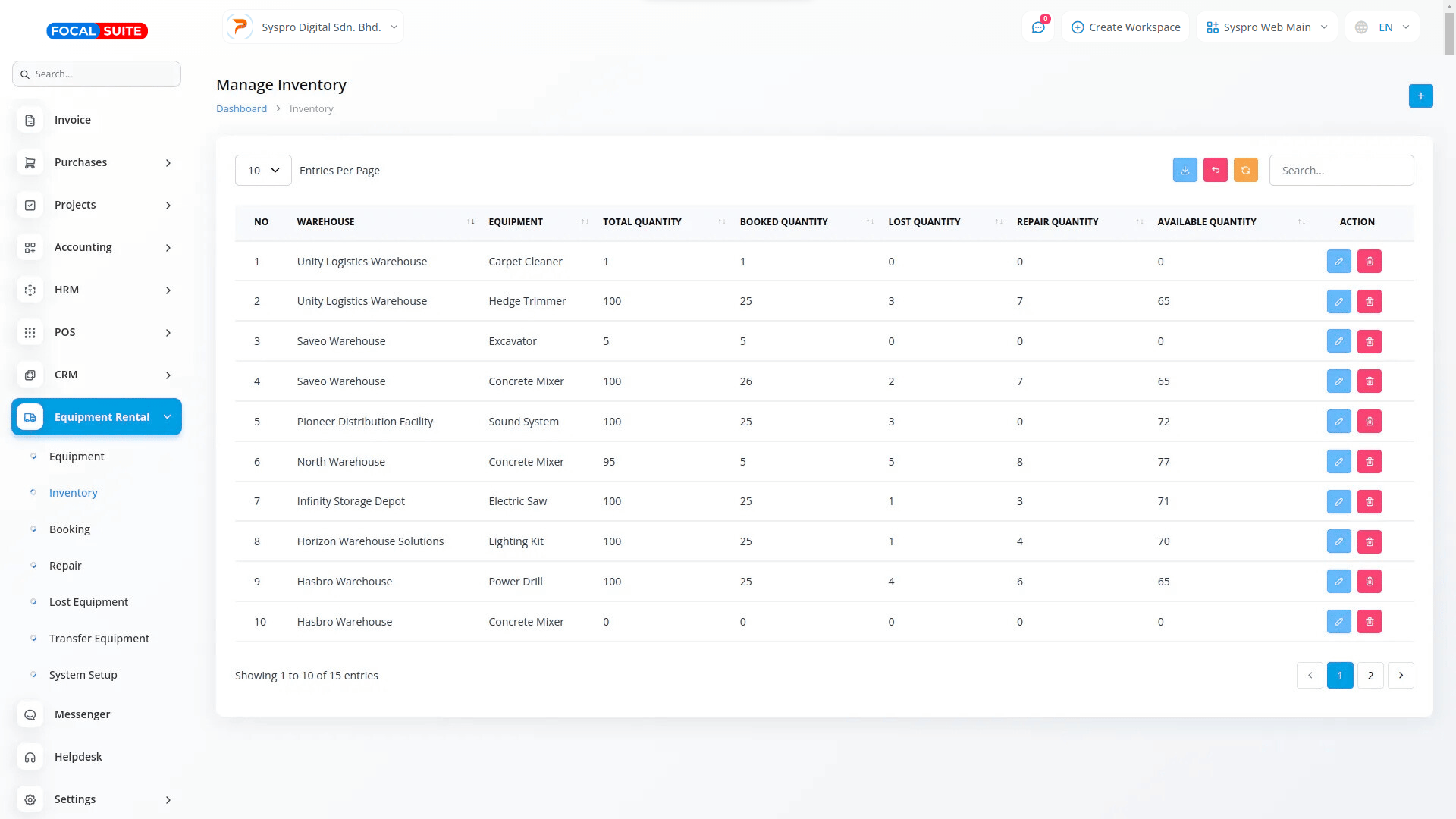Open Booking in Equipment Rental submenu
This screenshot has height=819, width=1456.
(69, 529)
